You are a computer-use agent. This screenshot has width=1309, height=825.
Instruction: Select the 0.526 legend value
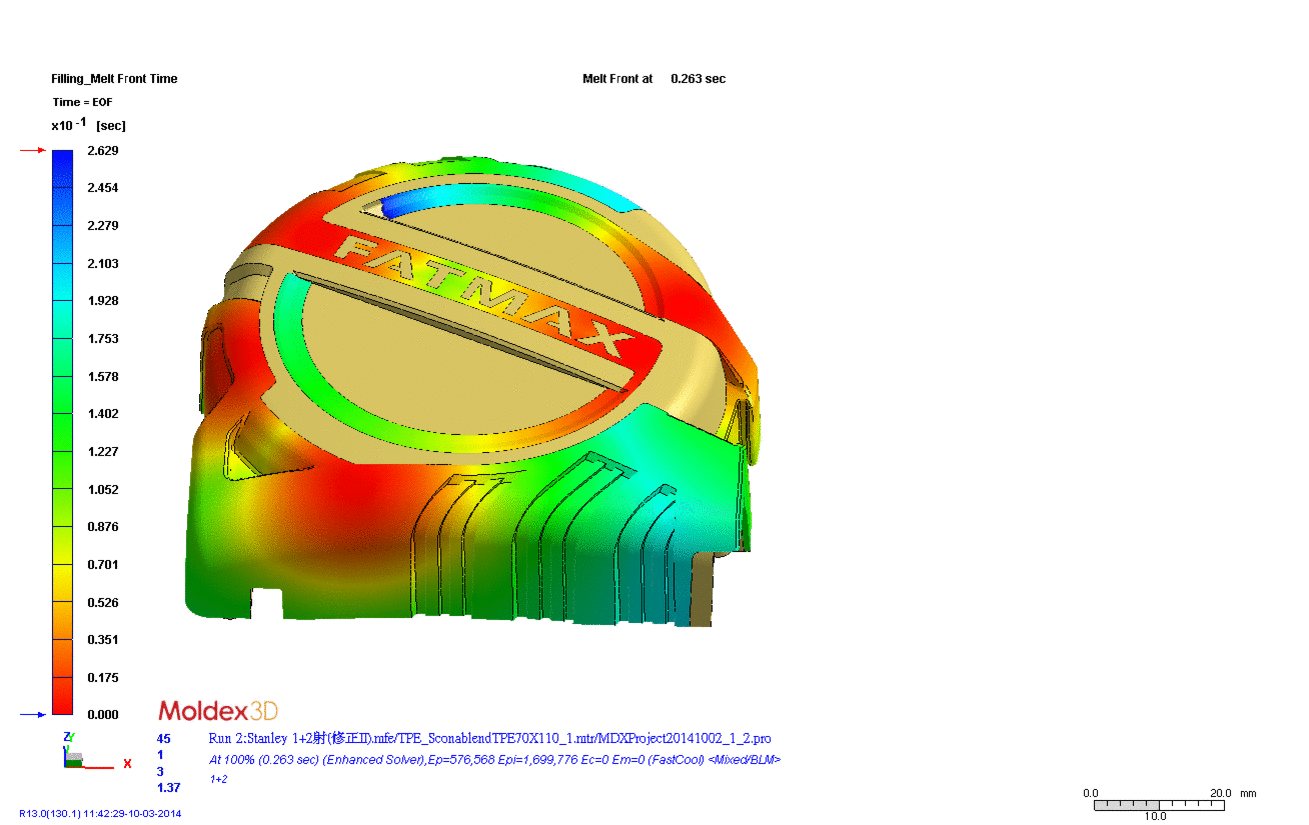coord(103,603)
